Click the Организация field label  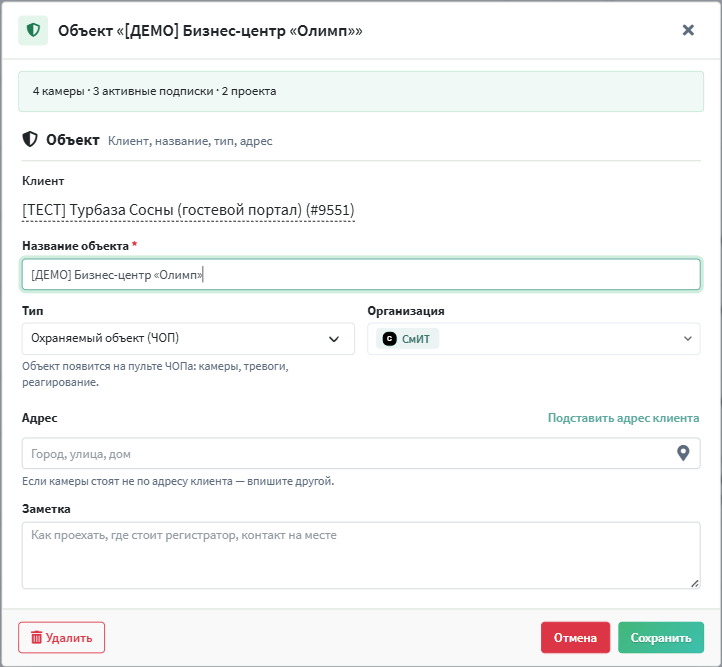coord(406,311)
